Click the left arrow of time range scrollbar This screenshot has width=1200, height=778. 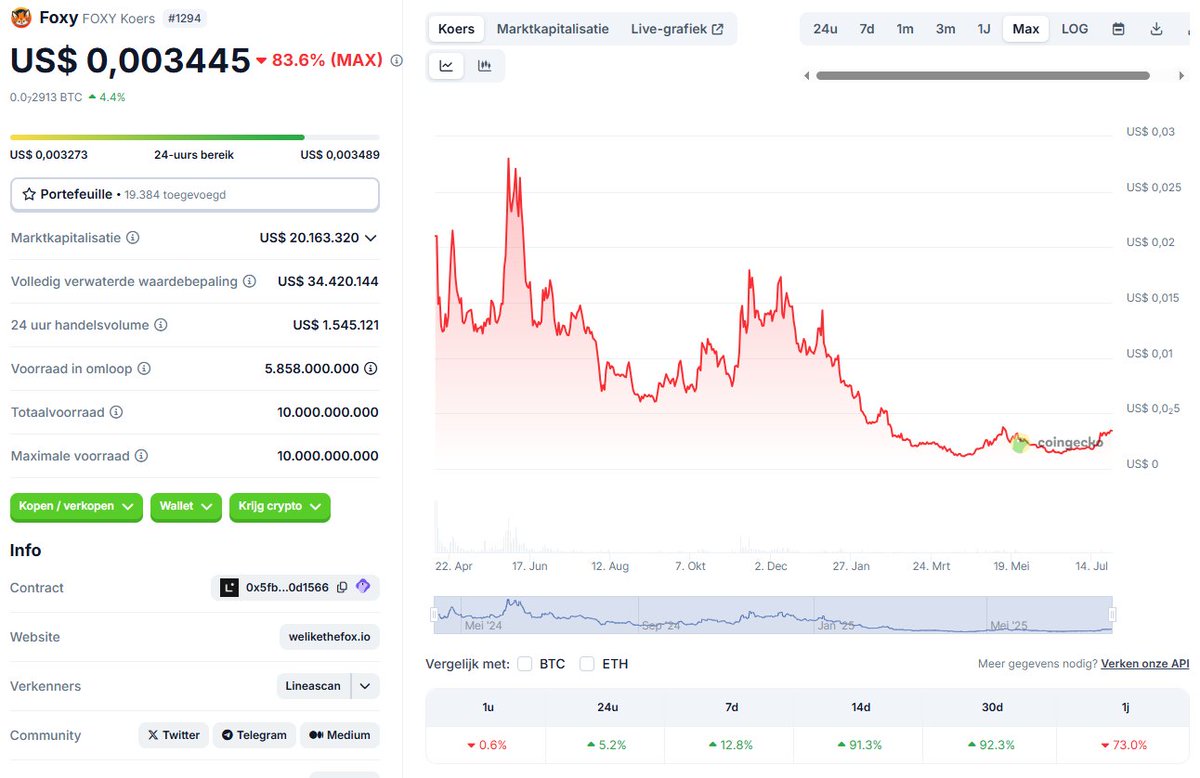tap(807, 76)
